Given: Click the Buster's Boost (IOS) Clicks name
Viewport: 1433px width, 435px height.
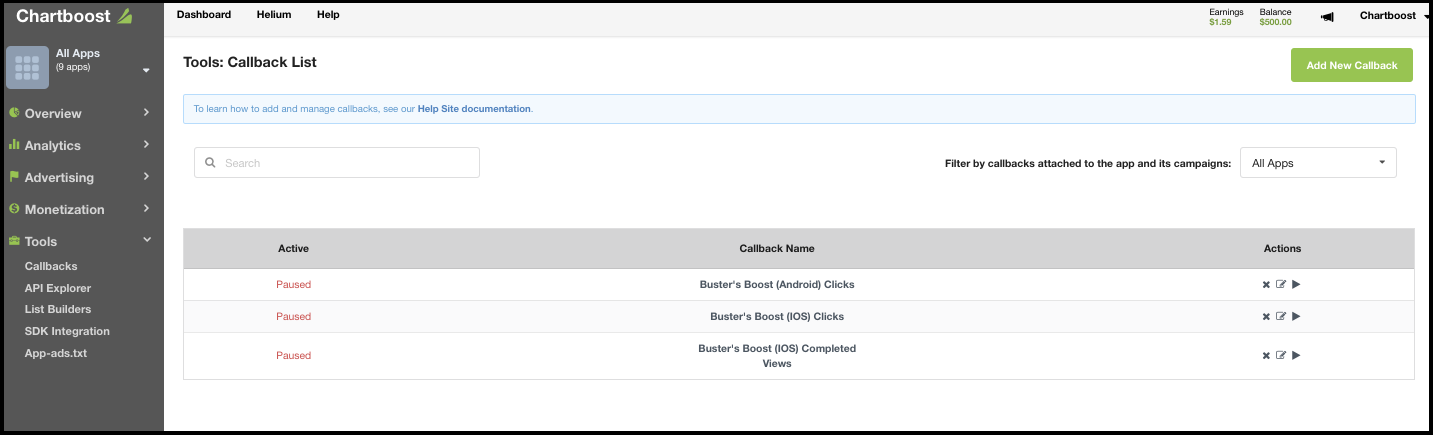Looking at the screenshot, I should [777, 317].
